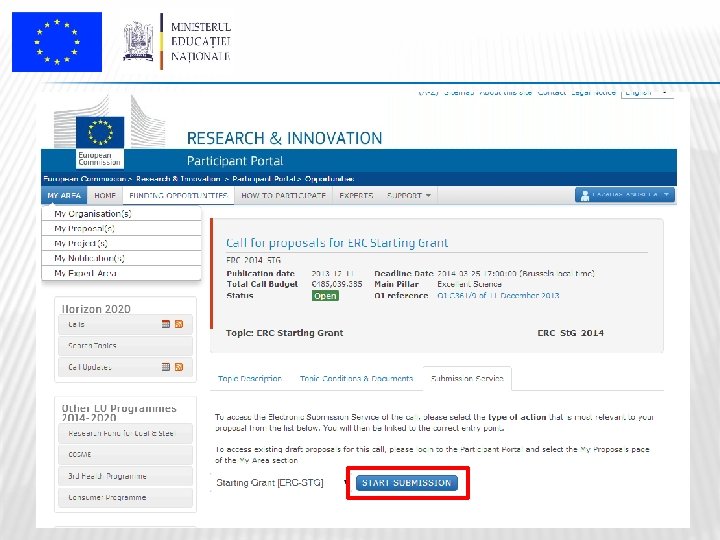
Task: Select My Notification(s) entry
Action: pos(121,258)
